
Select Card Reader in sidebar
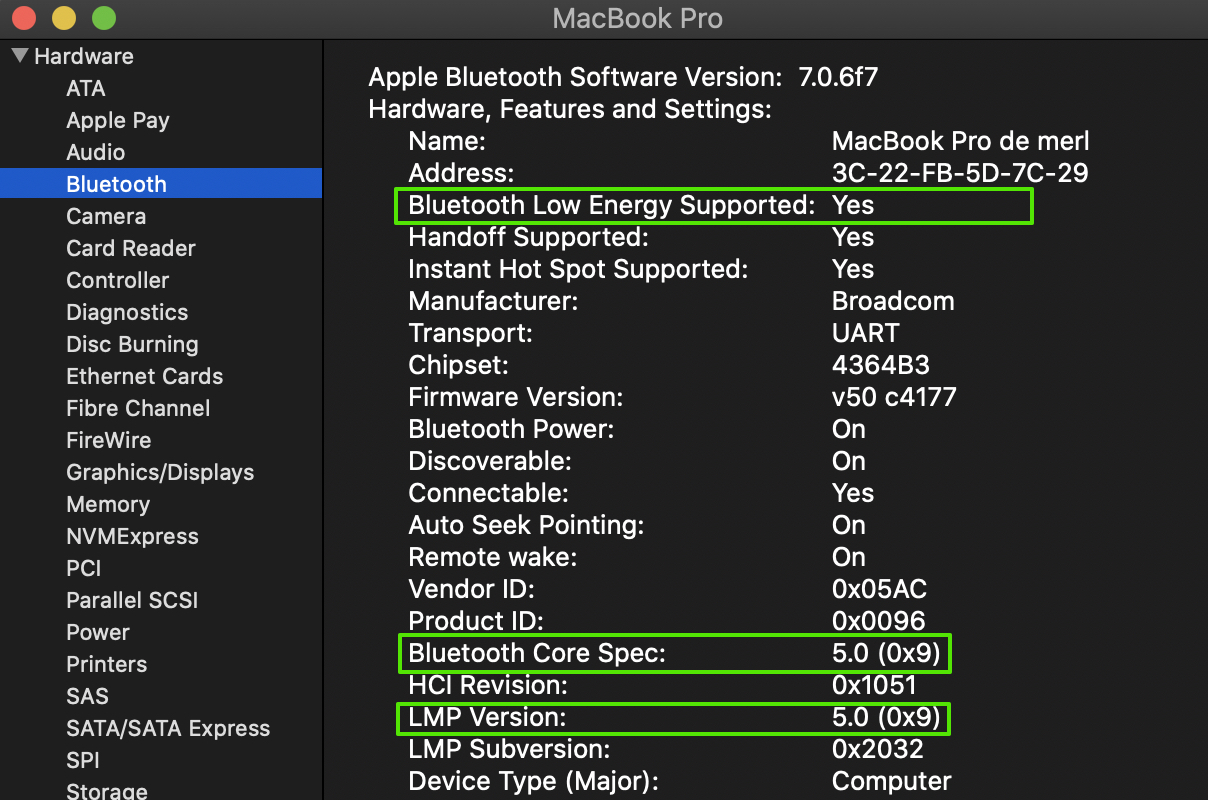(131, 248)
